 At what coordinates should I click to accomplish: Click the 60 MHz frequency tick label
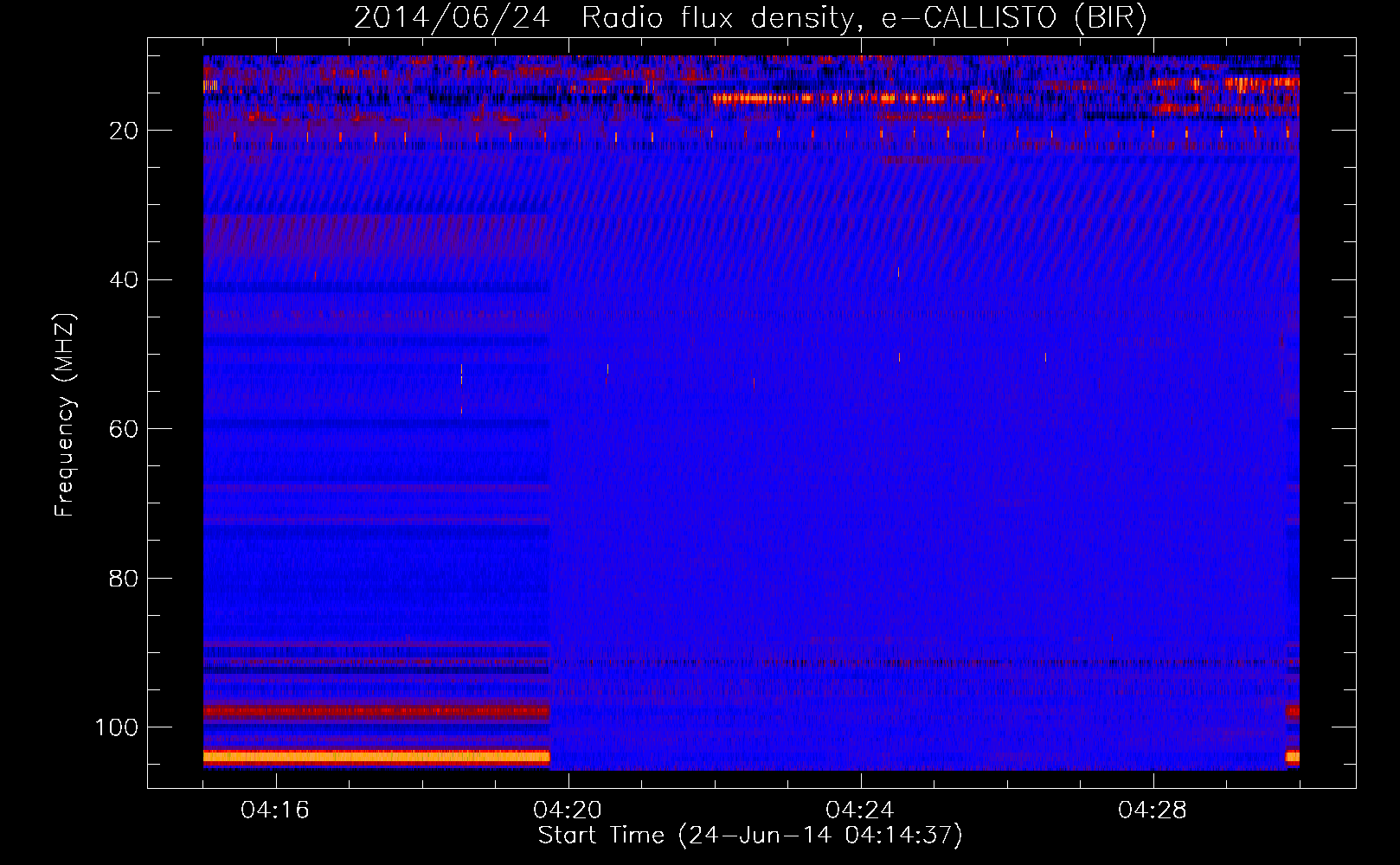click(x=124, y=429)
